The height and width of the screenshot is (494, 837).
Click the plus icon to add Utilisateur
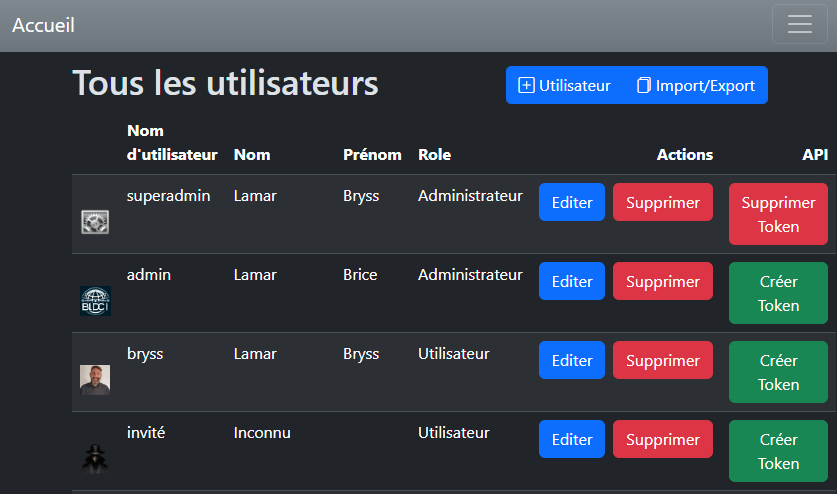pos(526,85)
